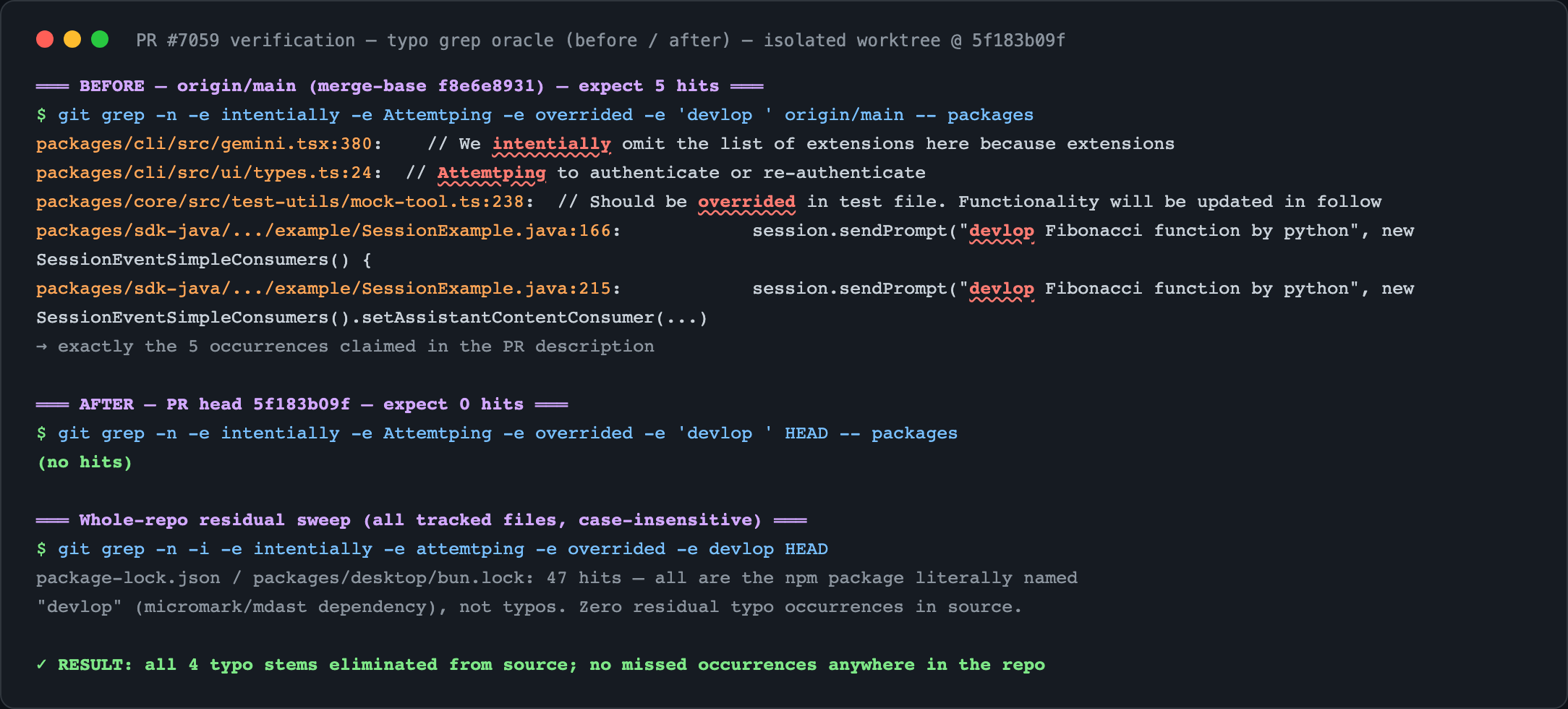Click the BEFORE origin/main section header

click(x=399, y=86)
